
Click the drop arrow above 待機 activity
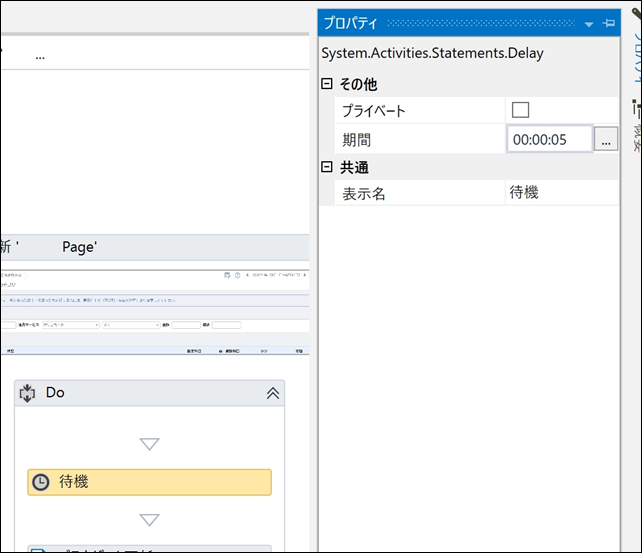click(x=149, y=444)
